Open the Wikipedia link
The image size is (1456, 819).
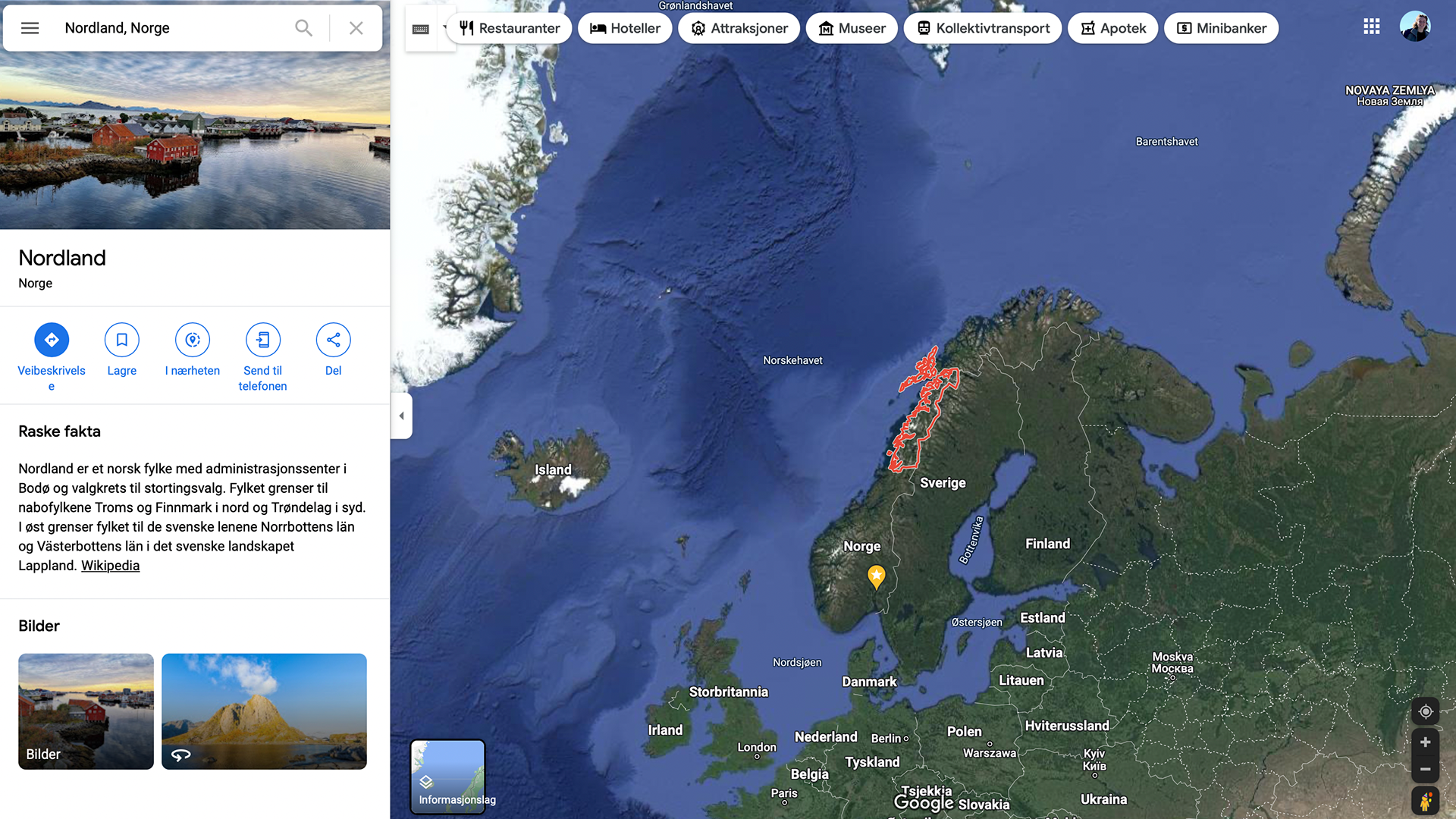tap(111, 566)
